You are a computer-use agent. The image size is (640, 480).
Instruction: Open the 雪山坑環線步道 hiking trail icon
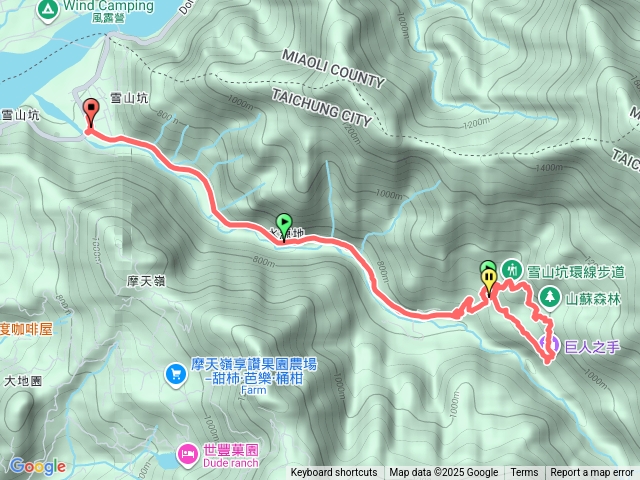point(511,270)
